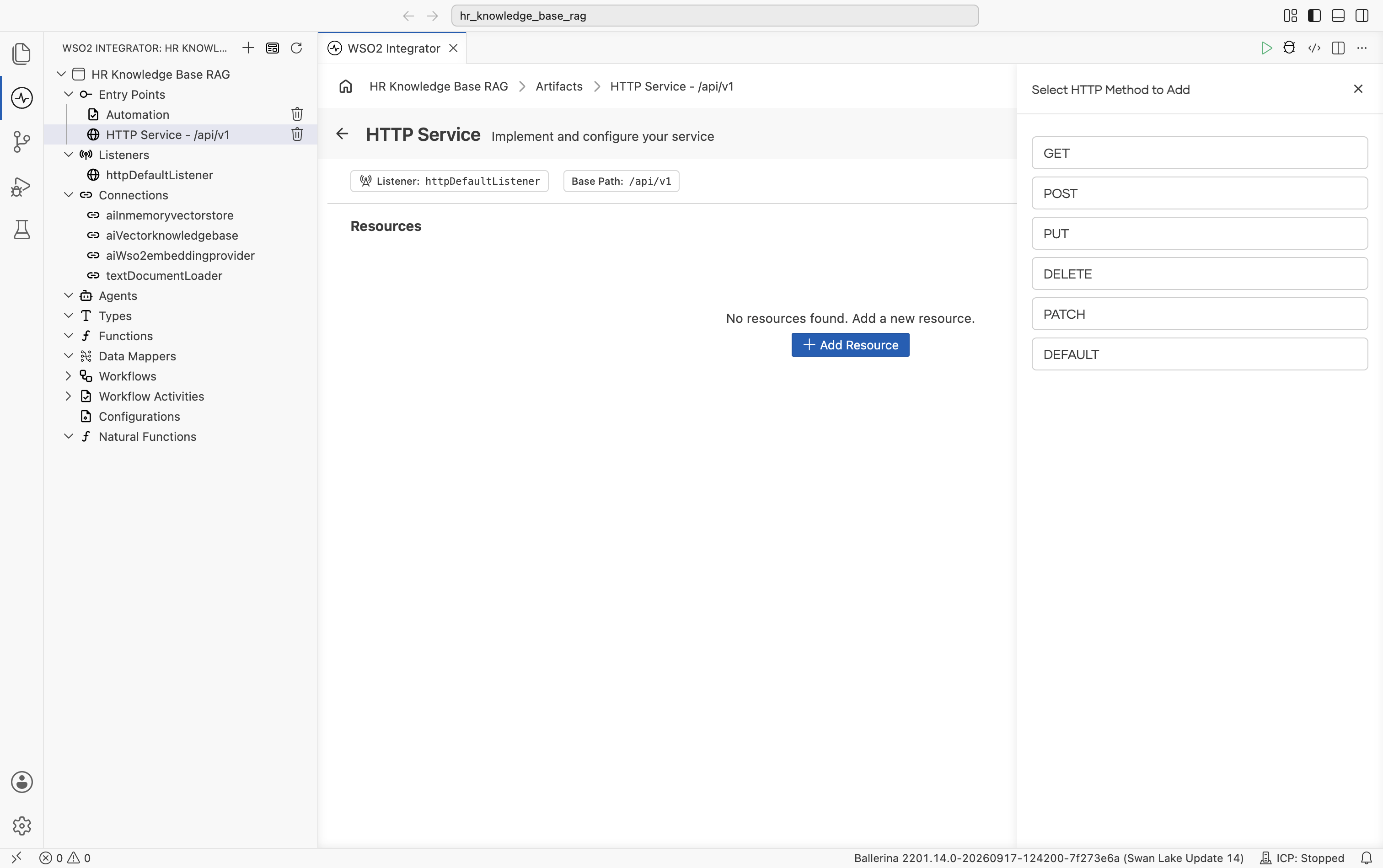
Task: Toggle secondary side bar layout icon
Action: (1362, 16)
